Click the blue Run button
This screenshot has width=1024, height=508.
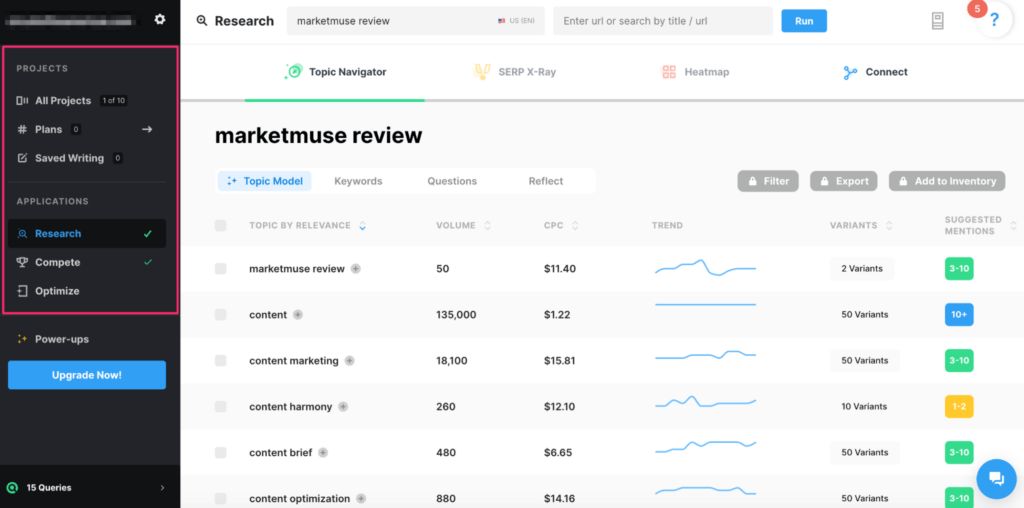pyautogui.click(x=803, y=21)
